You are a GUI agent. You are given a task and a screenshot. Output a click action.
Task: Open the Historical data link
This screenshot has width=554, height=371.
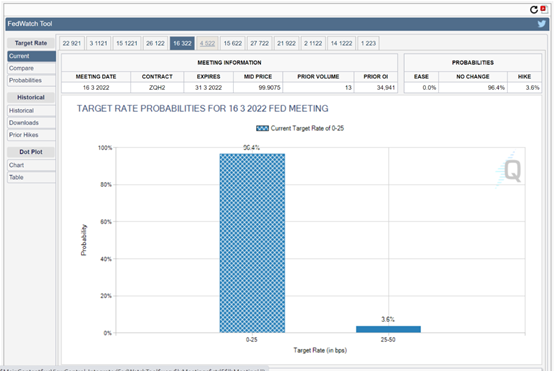[31, 111]
